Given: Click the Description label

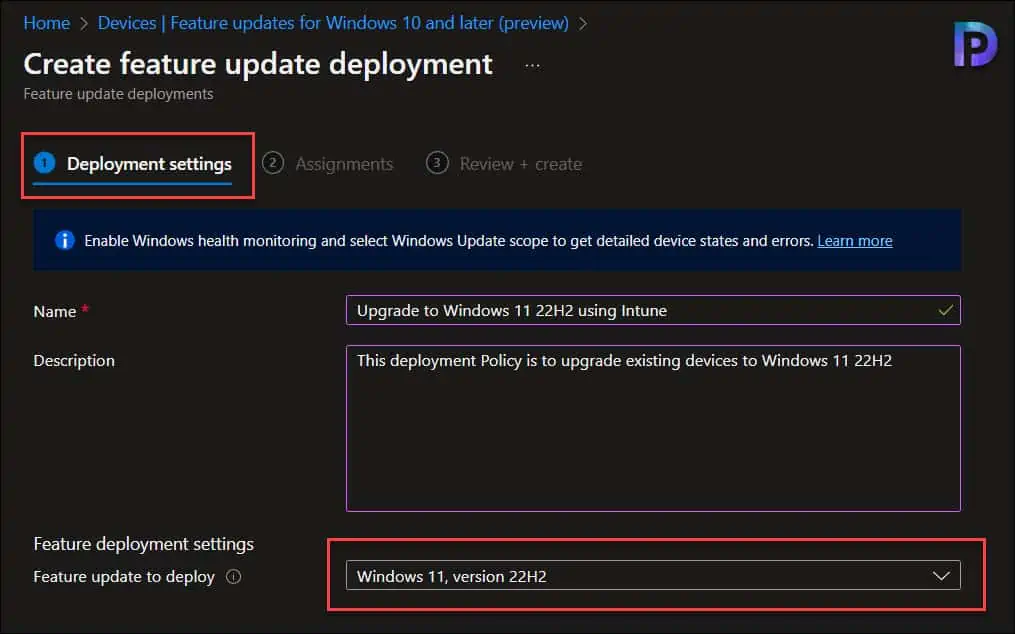Looking at the screenshot, I should pyautogui.click(x=74, y=361).
